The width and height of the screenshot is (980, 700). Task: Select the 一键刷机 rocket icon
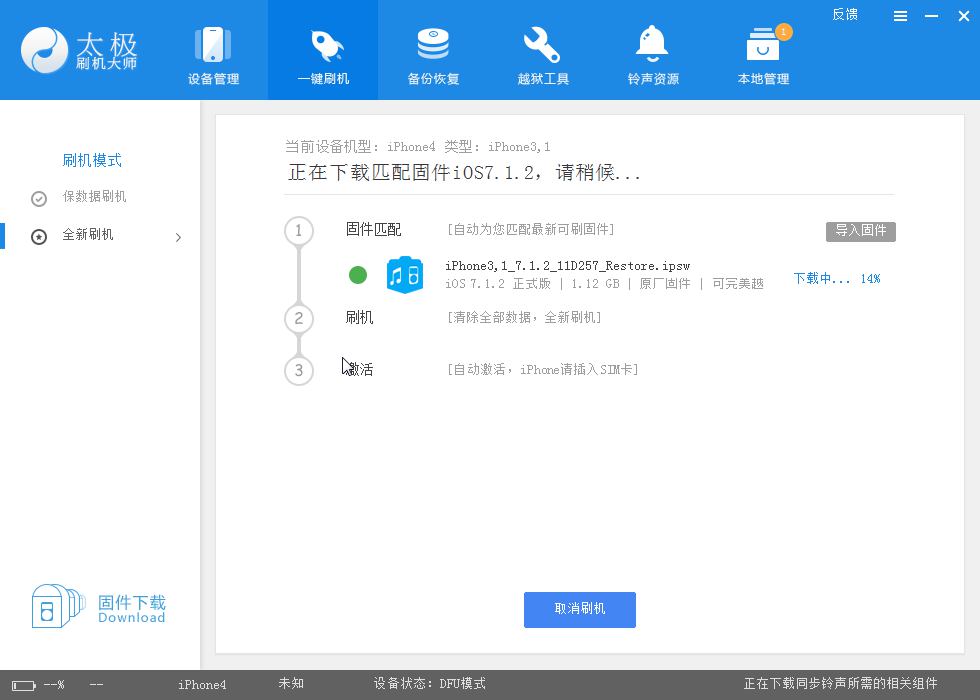(x=323, y=46)
